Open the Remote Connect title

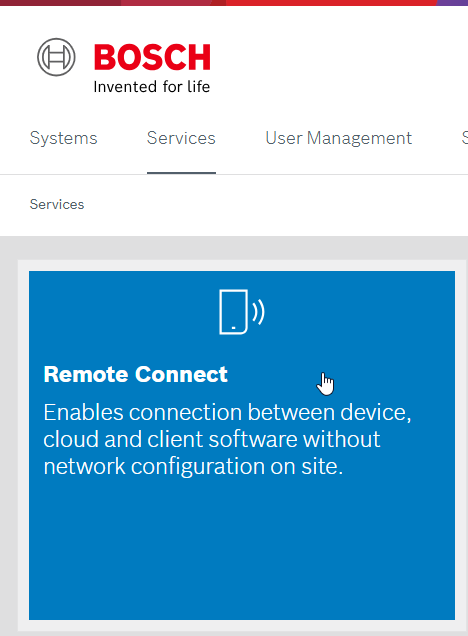[135, 374]
